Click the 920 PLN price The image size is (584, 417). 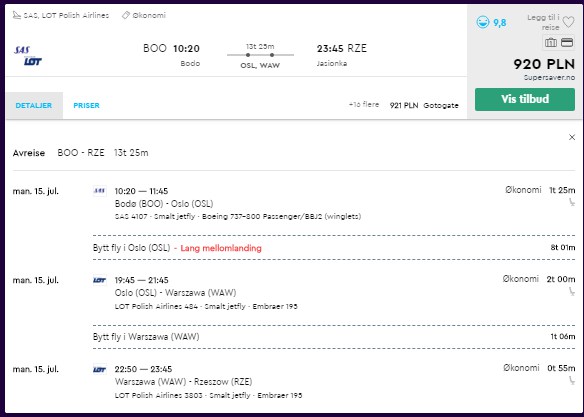click(544, 64)
